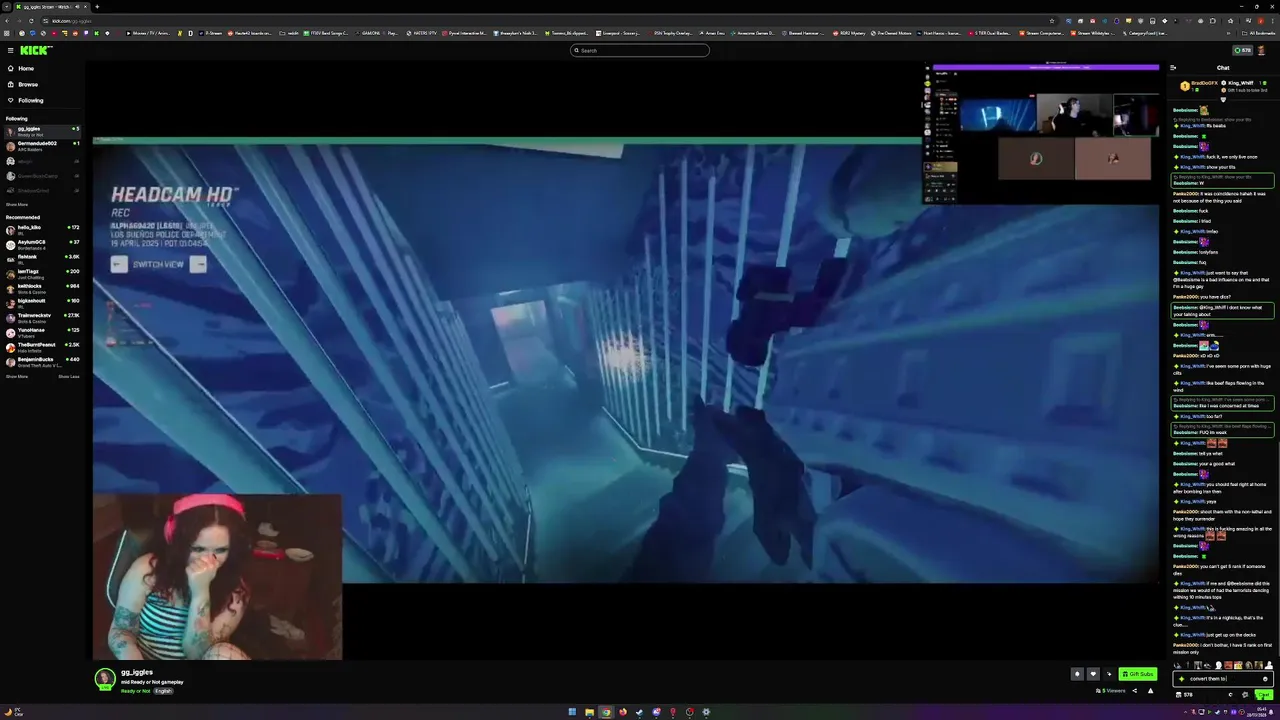
Task: Open the taskbar clock and date
Action: [x=1258, y=712]
